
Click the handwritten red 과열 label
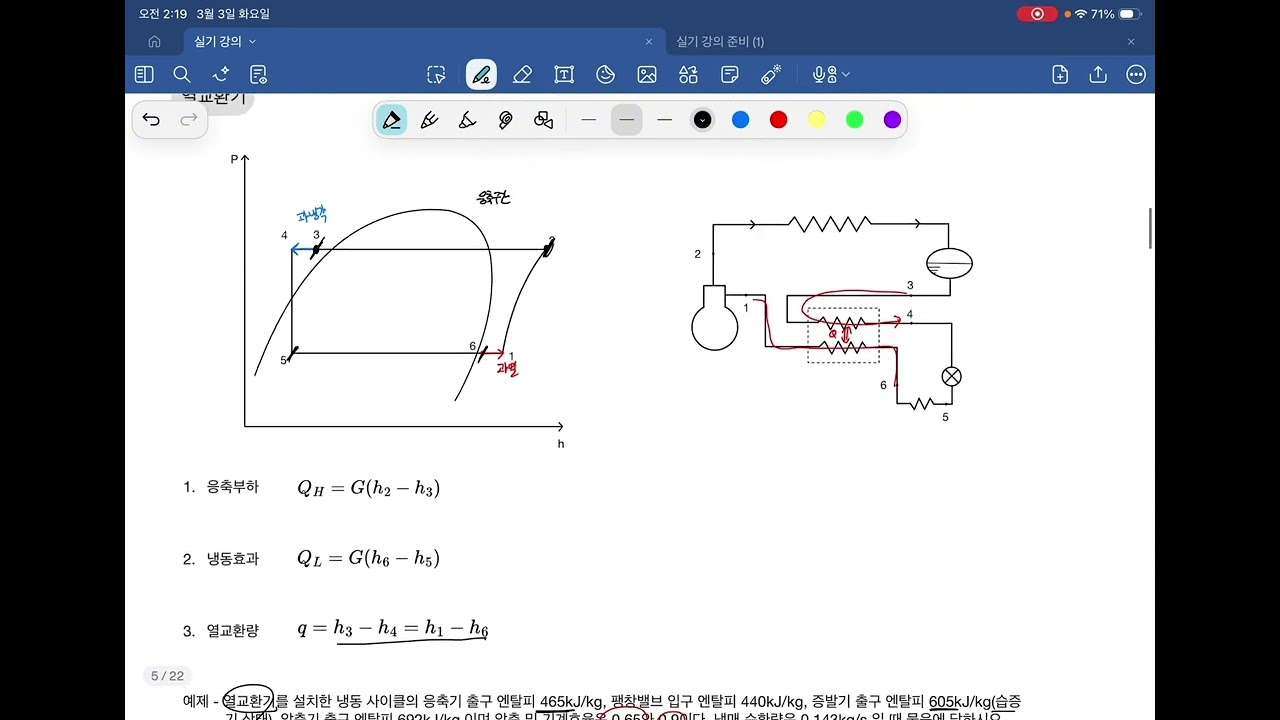507,369
